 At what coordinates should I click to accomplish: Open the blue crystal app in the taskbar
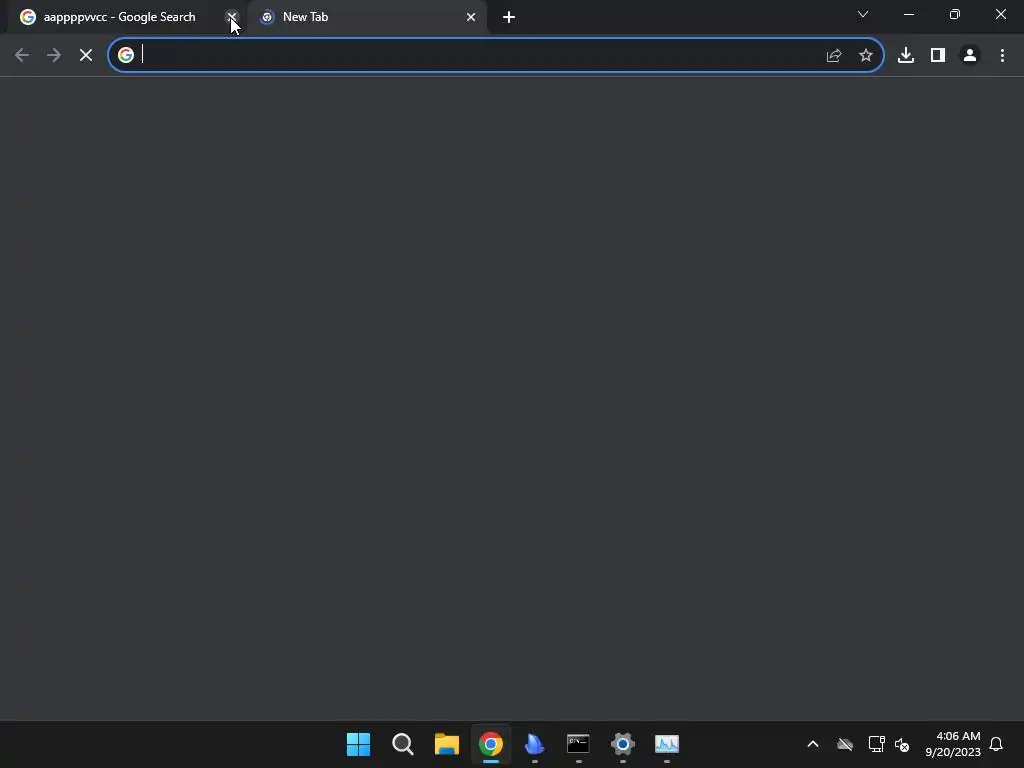[534, 744]
